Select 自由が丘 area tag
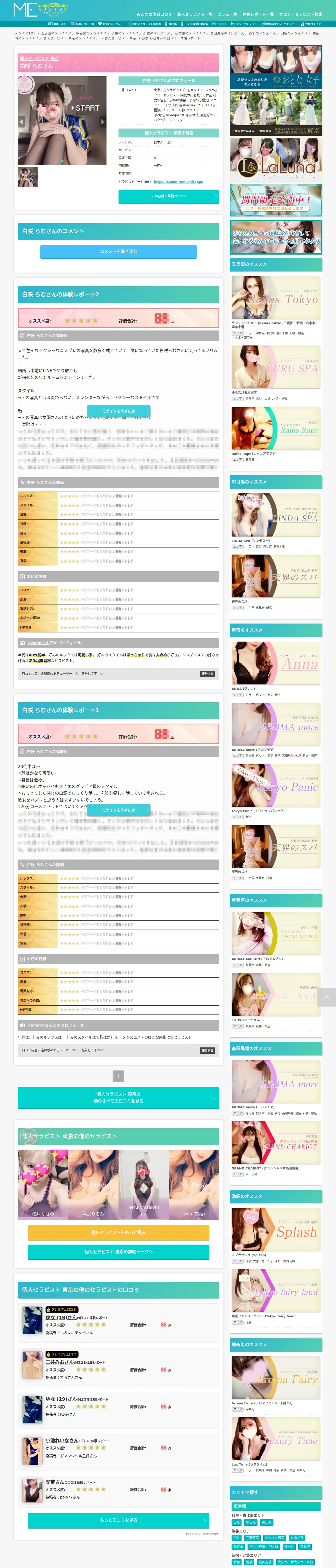The height and width of the screenshot is (1568, 336). tap(296, 1538)
